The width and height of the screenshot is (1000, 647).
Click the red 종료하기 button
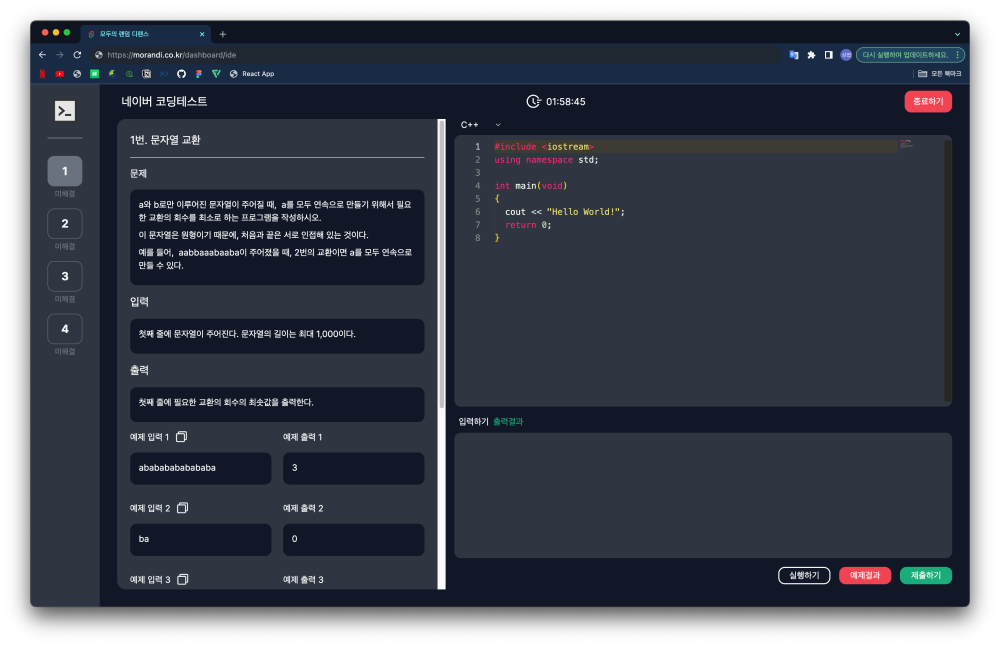coord(927,101)
